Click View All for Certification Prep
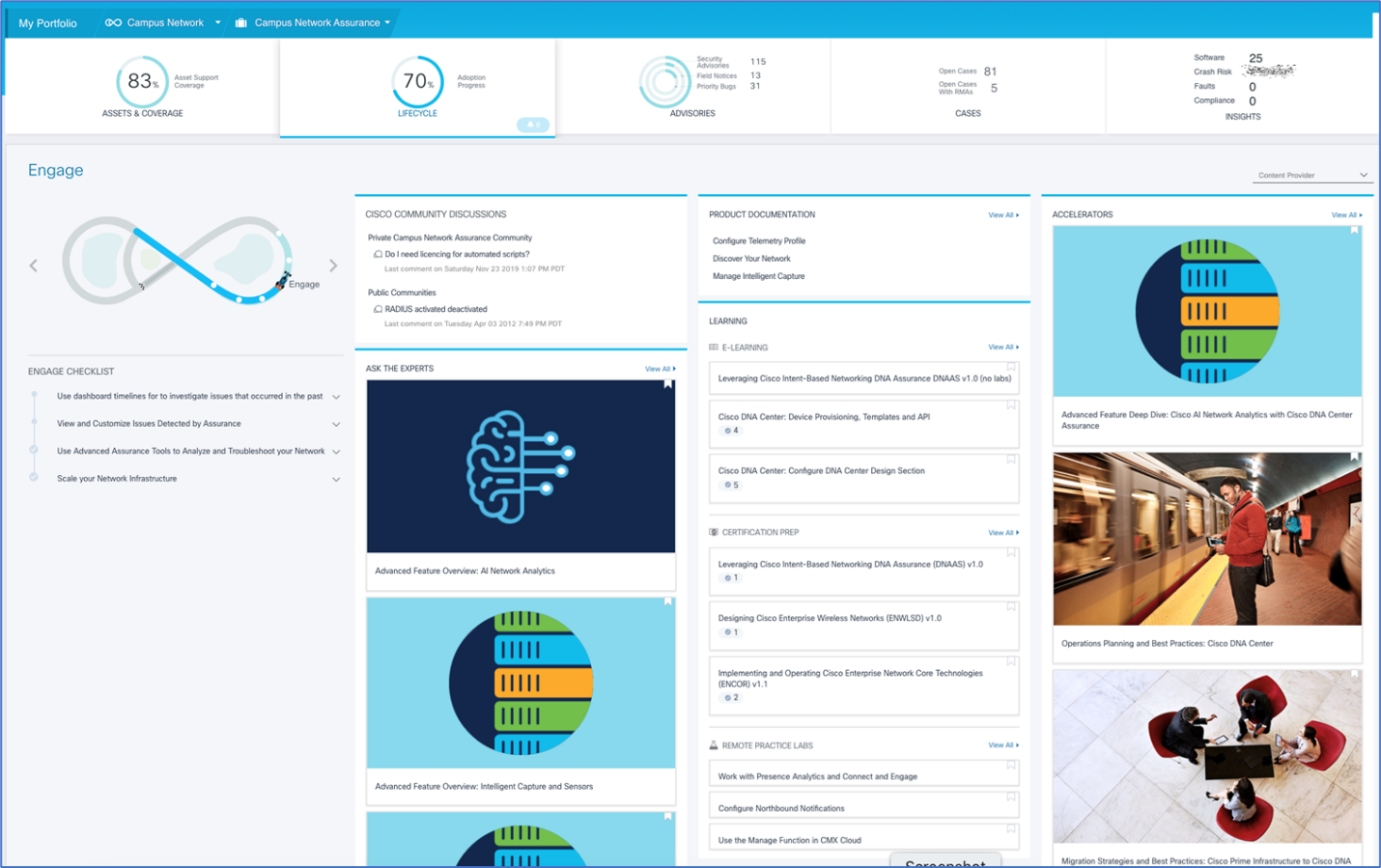Screen dimensions: 1381x868 pos(1003,533)
